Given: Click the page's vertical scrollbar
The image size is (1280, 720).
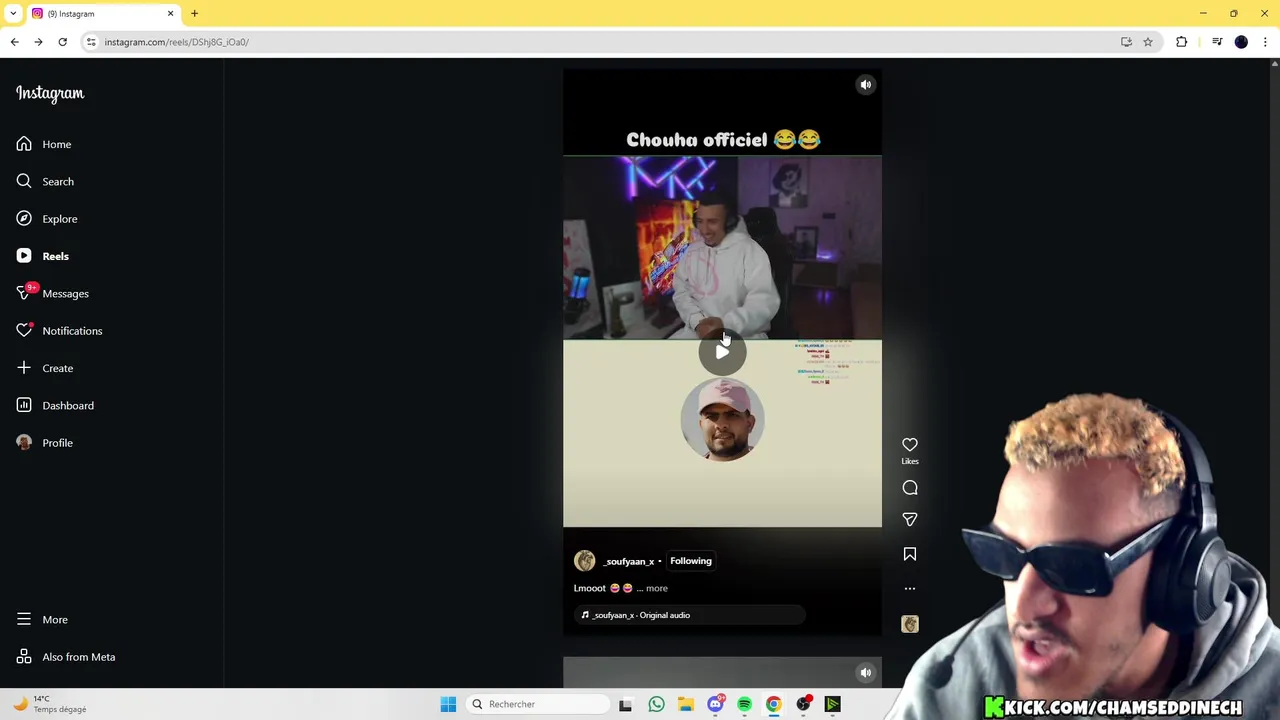Looking at the screenshot, I should (1274, 373).
